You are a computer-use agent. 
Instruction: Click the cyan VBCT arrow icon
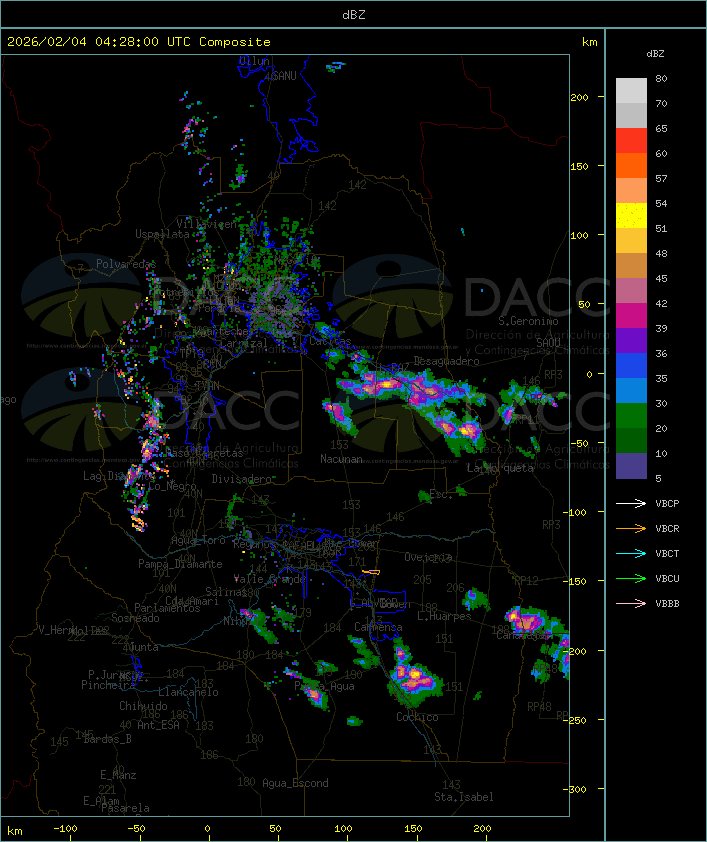click(631, 554)
